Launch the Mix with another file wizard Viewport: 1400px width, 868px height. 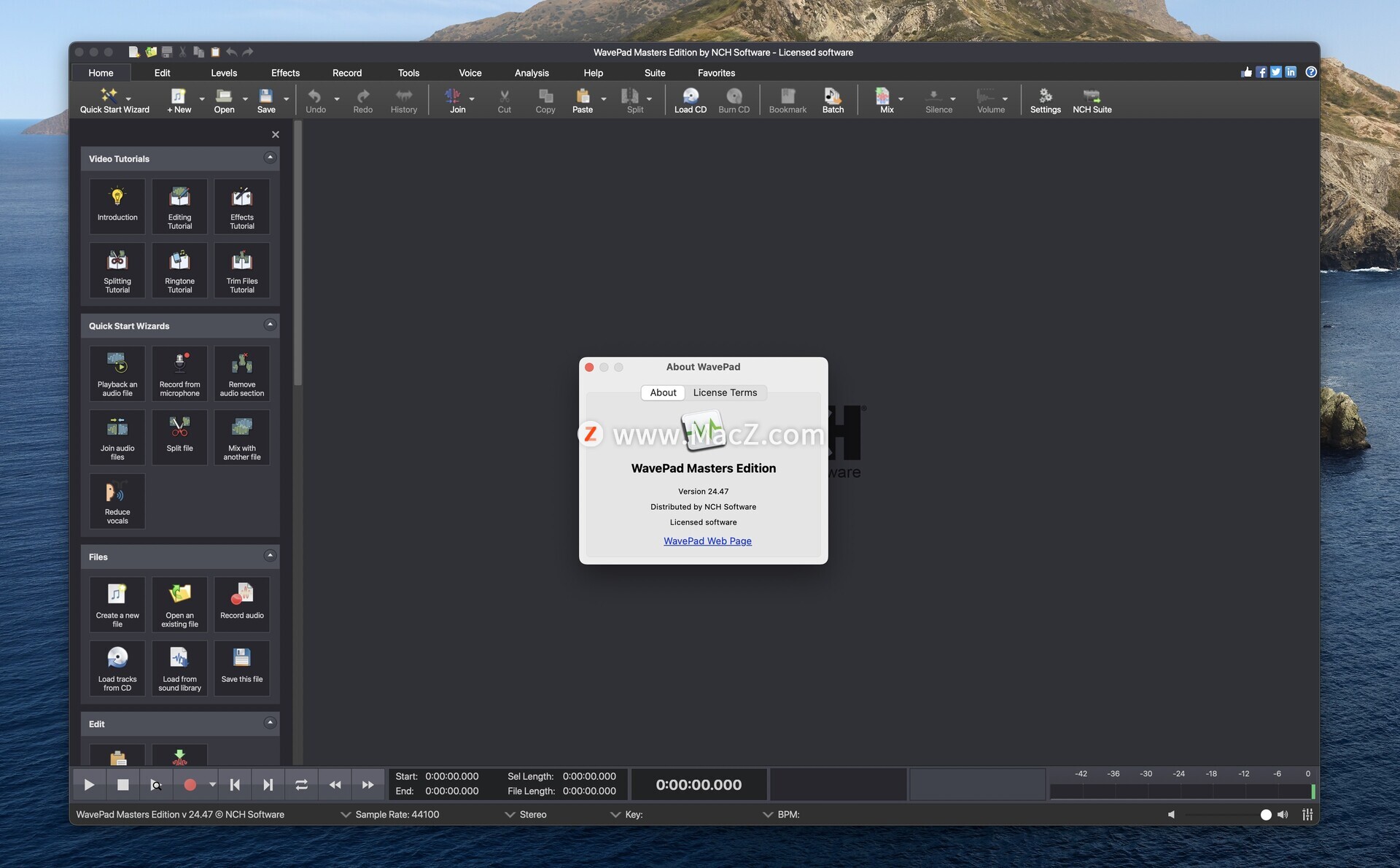[x=242, y=438]
